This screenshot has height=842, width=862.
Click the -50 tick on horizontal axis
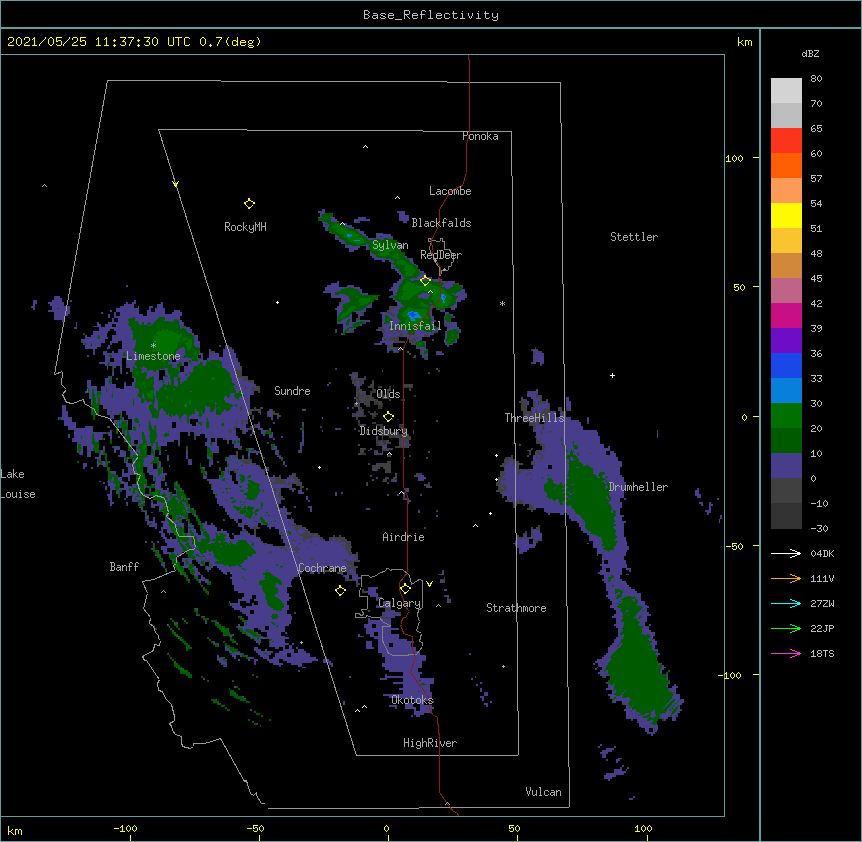[255, 828]
